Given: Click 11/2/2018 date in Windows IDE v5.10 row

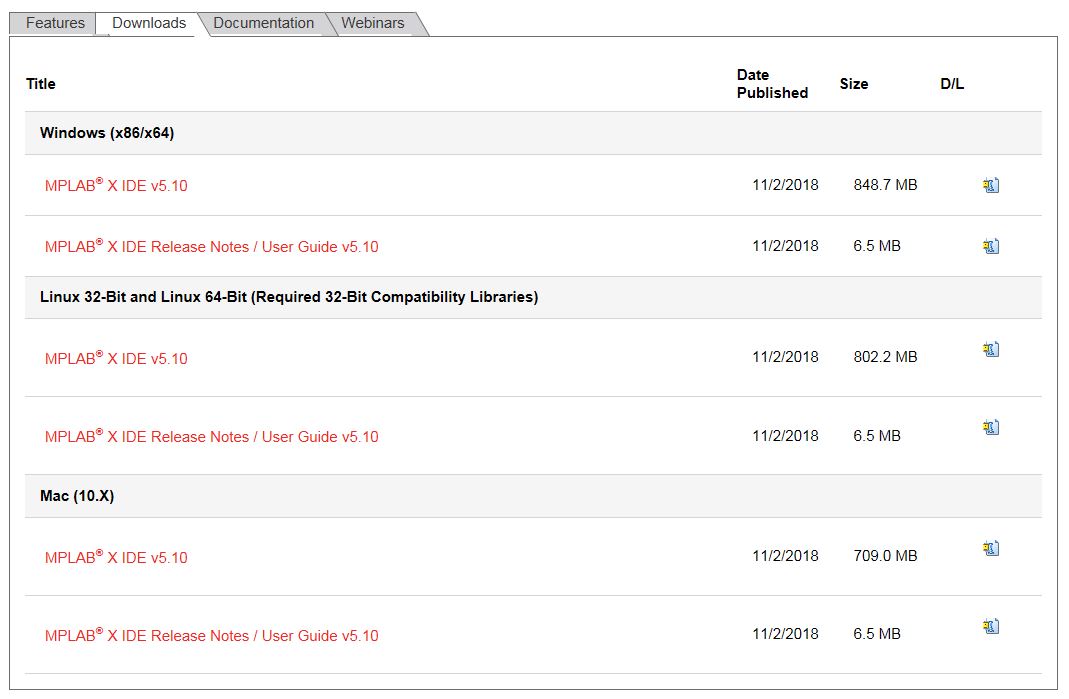Looking at the screenshot, I should tap(785, 185).
